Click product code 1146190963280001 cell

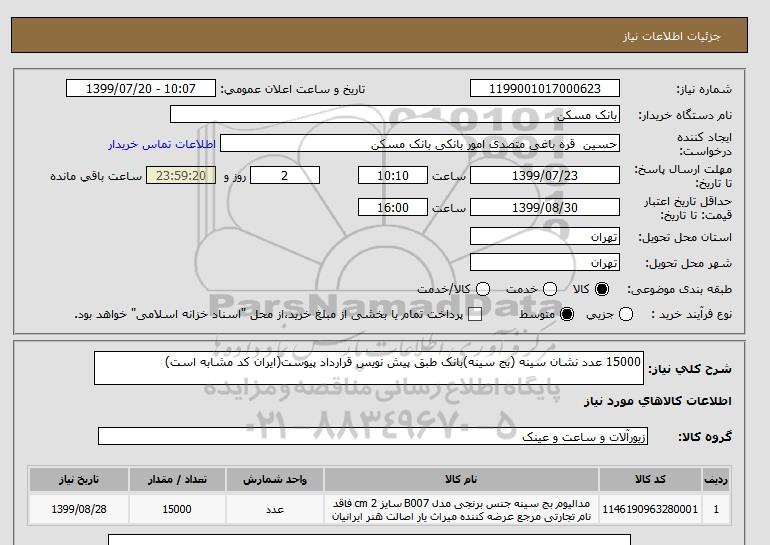point(650,510)
